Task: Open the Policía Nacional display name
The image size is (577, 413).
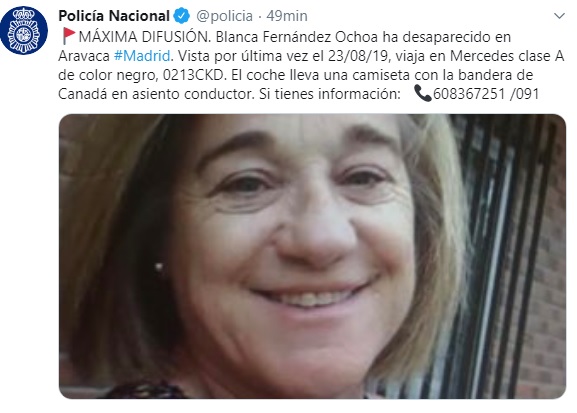Action: pyautogui.click(x=114, y=16)
